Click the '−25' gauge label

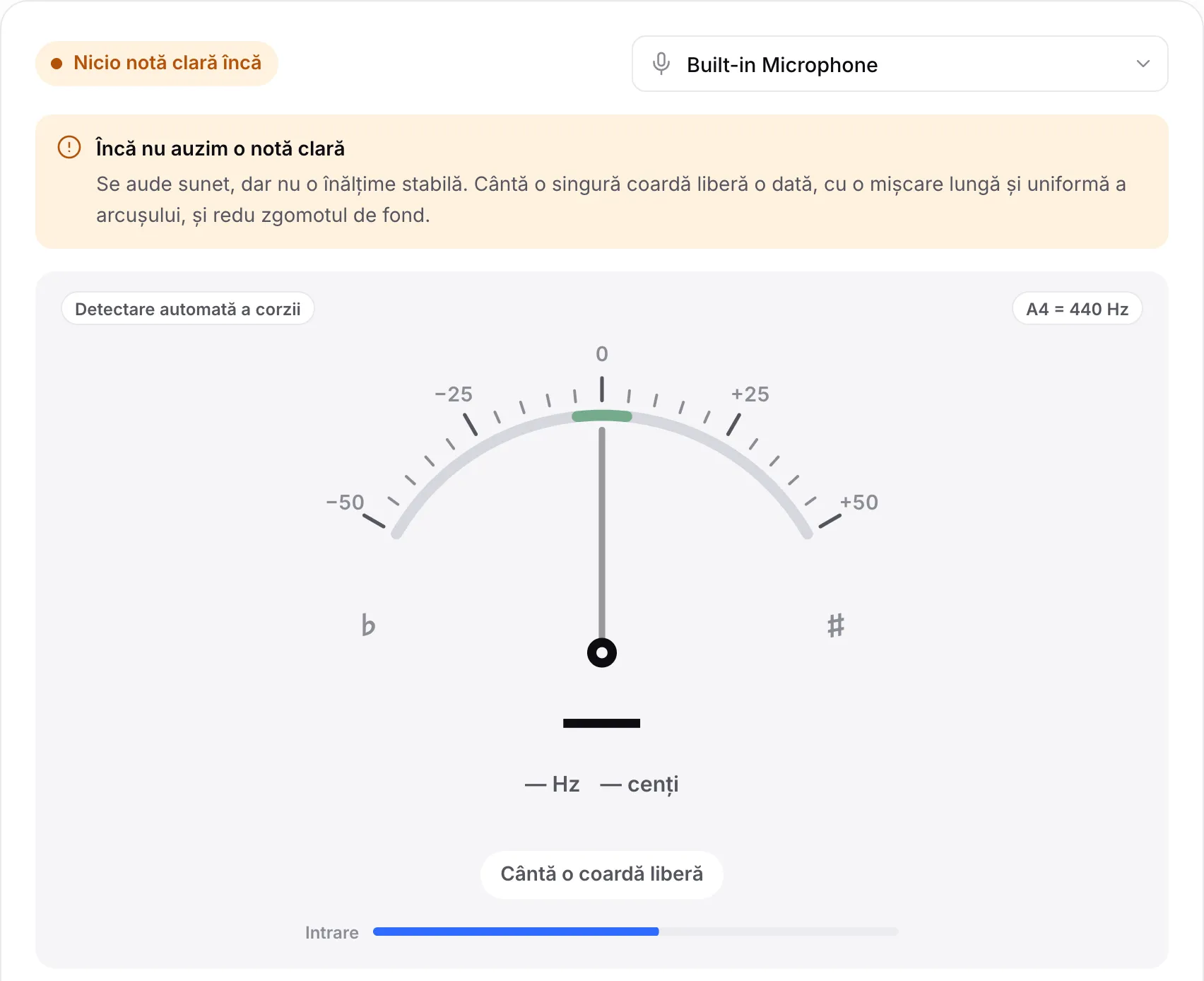454,394
